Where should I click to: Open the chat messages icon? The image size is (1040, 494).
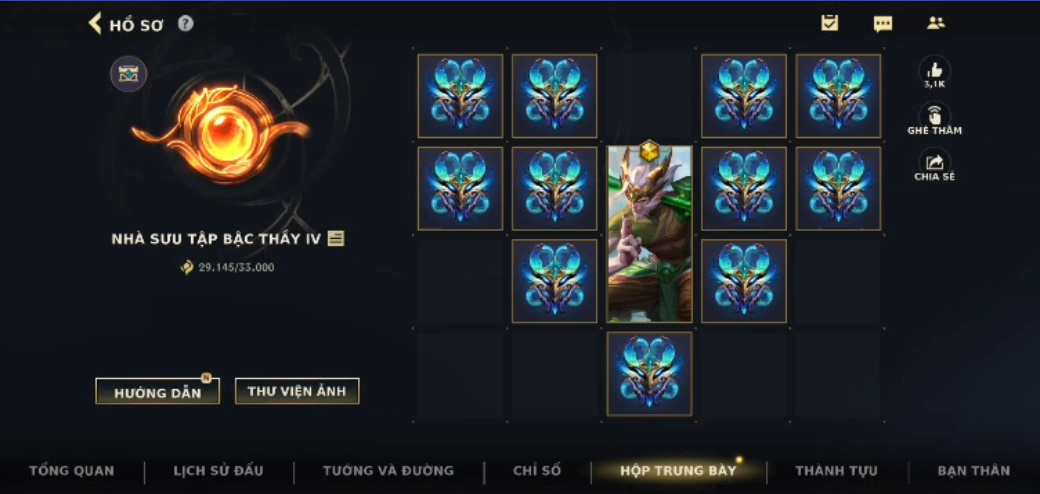(x=882, y=25)
